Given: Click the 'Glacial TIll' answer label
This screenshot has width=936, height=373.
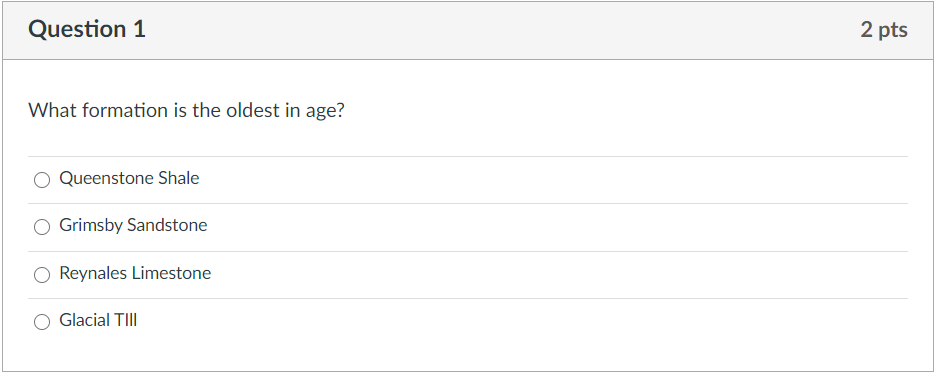Looking at the screenshot, I should pos(98,320).
